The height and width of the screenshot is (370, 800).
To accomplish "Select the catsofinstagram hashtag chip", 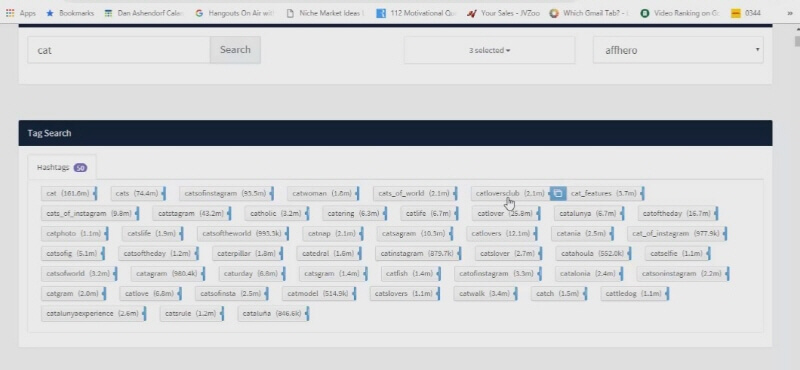I will pos(227,193).
